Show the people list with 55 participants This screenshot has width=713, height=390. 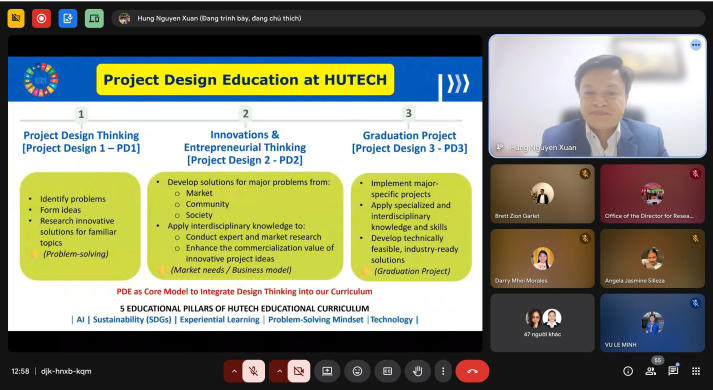pyautogui.click(x=651, y=371)
